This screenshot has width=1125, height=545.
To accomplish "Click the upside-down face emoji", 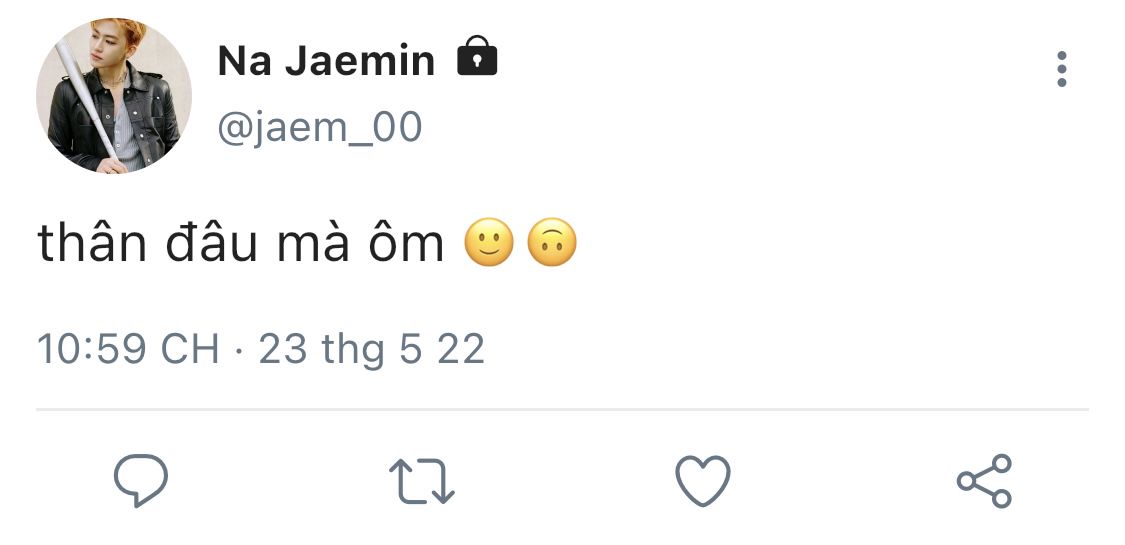I will (x=552, y=245).
